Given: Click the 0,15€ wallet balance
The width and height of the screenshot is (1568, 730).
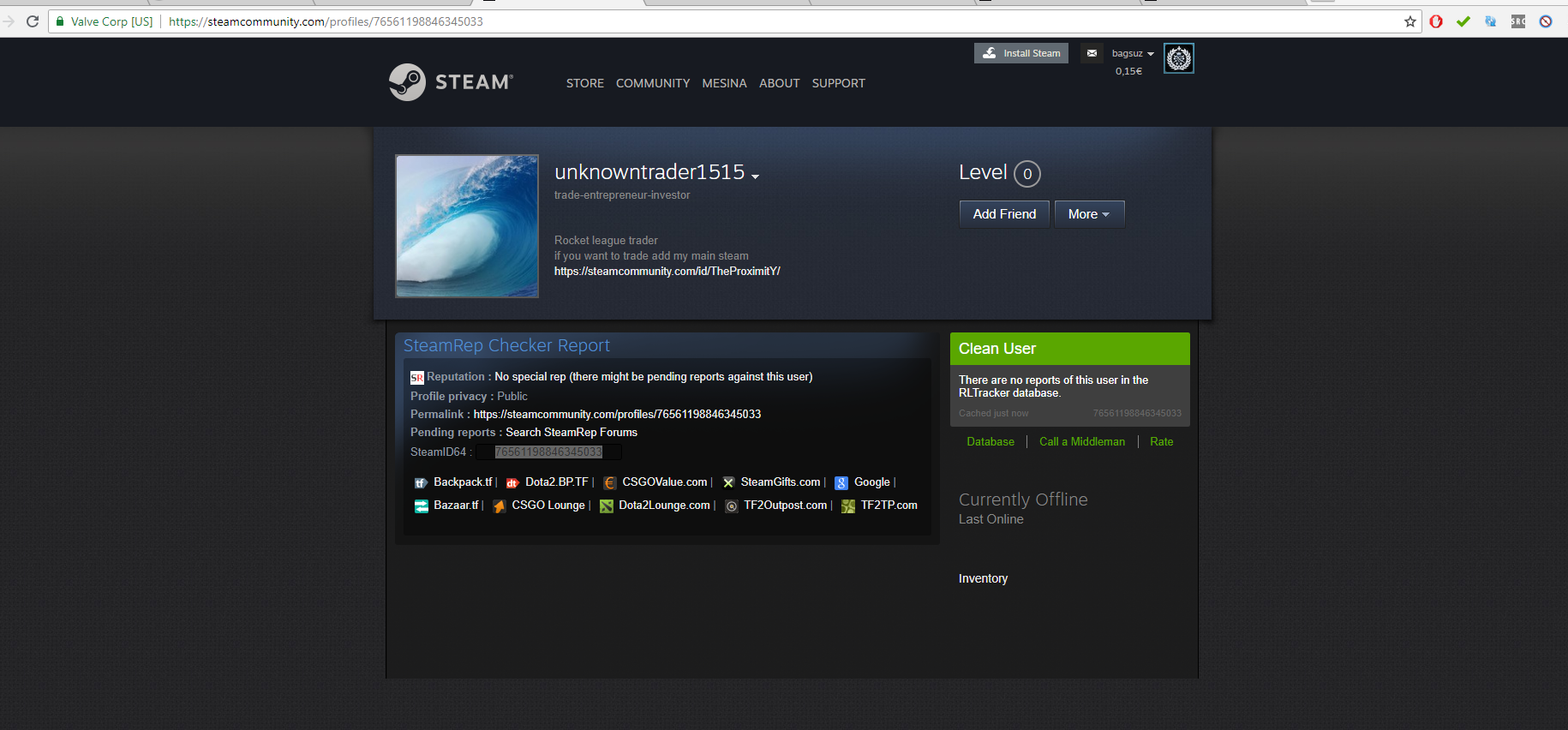Looking at the screenshot, I should (x=1128, y=71).
